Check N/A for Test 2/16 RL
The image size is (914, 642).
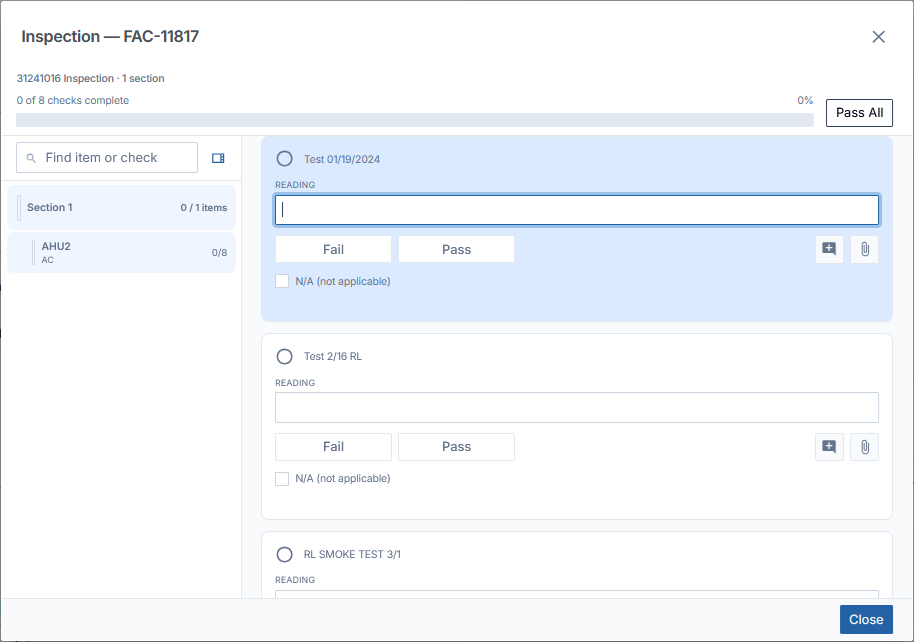point(282,479)
